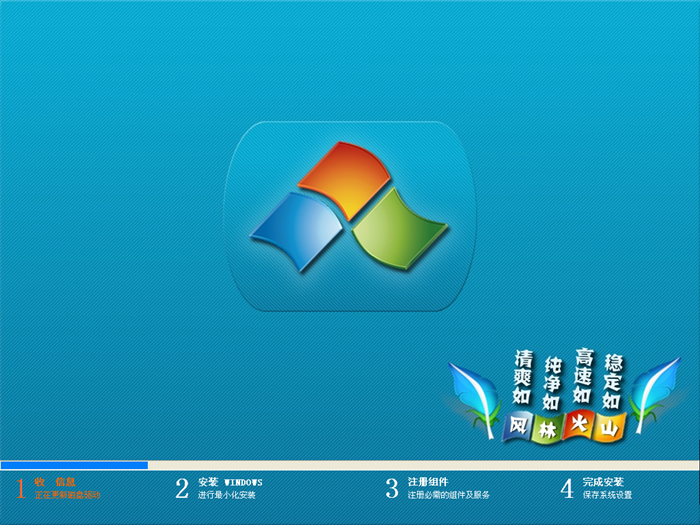
Task: Click the vertical text 稳定如
Action: tap(613, 382)
